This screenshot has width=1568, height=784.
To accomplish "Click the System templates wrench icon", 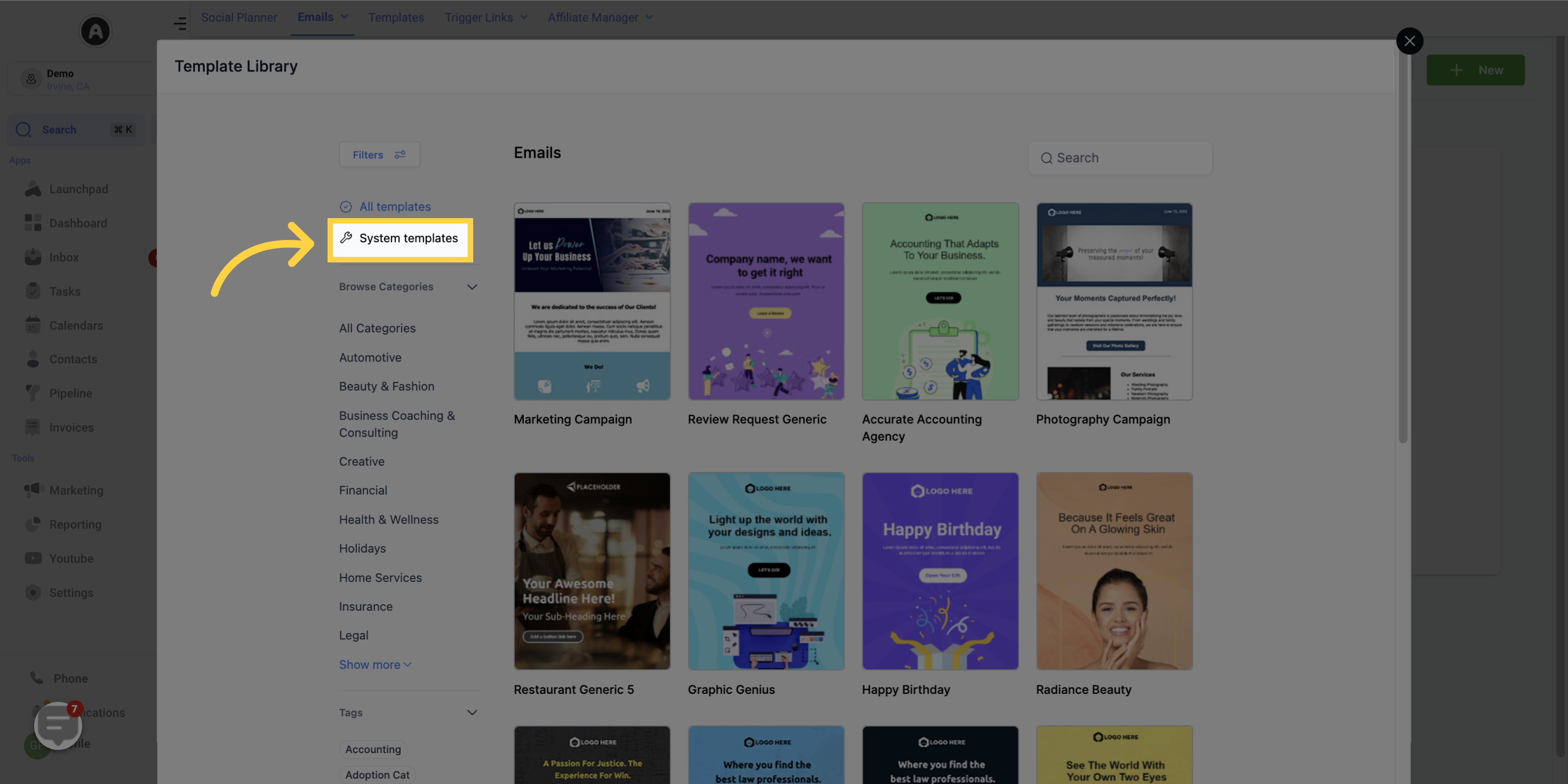I will [346, 238].
